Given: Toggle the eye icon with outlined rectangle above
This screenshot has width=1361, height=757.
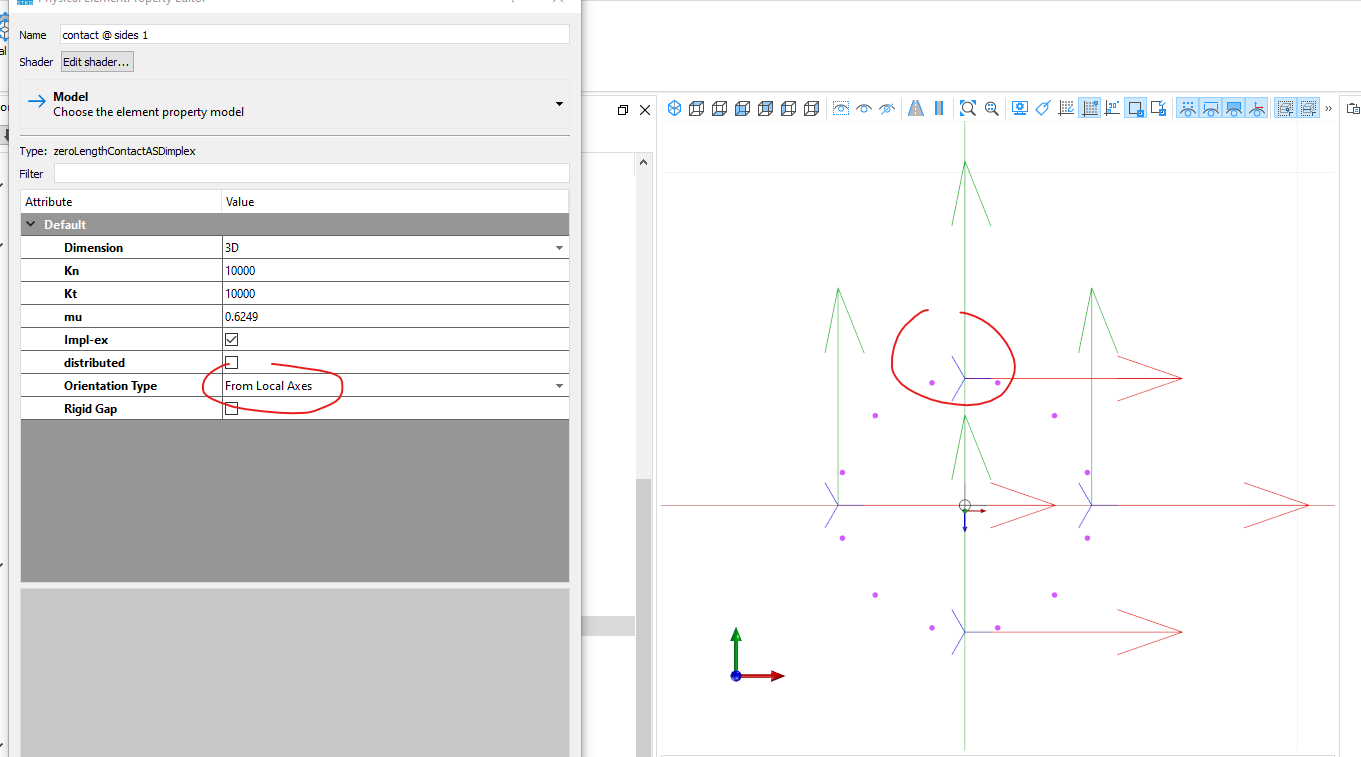Looking at the screenshot, I should [x=1210, y=108].
